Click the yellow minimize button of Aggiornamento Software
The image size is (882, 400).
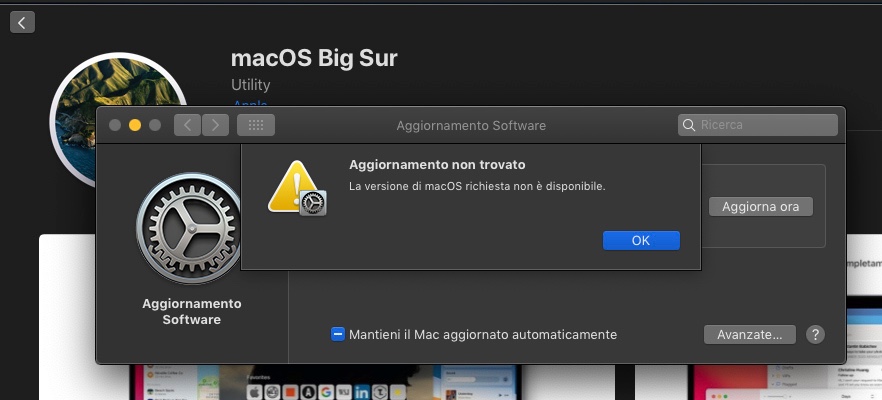click(x=135, y=125)
